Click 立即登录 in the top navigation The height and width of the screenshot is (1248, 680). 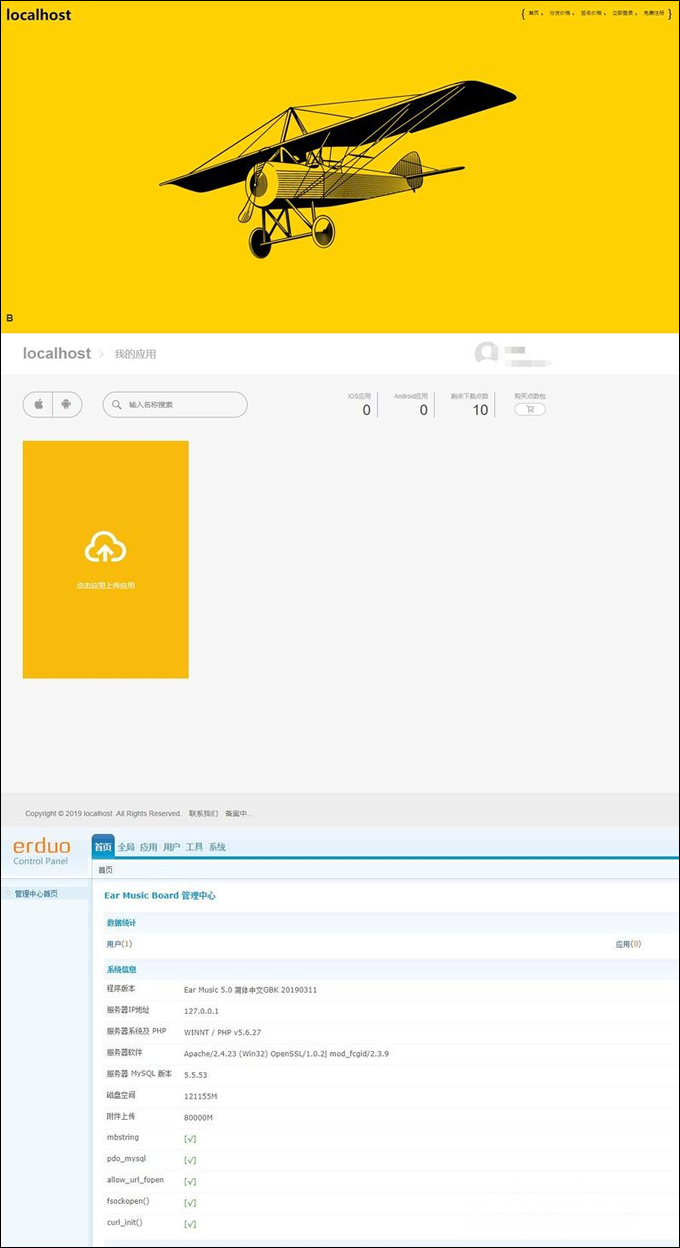point(622,14)
